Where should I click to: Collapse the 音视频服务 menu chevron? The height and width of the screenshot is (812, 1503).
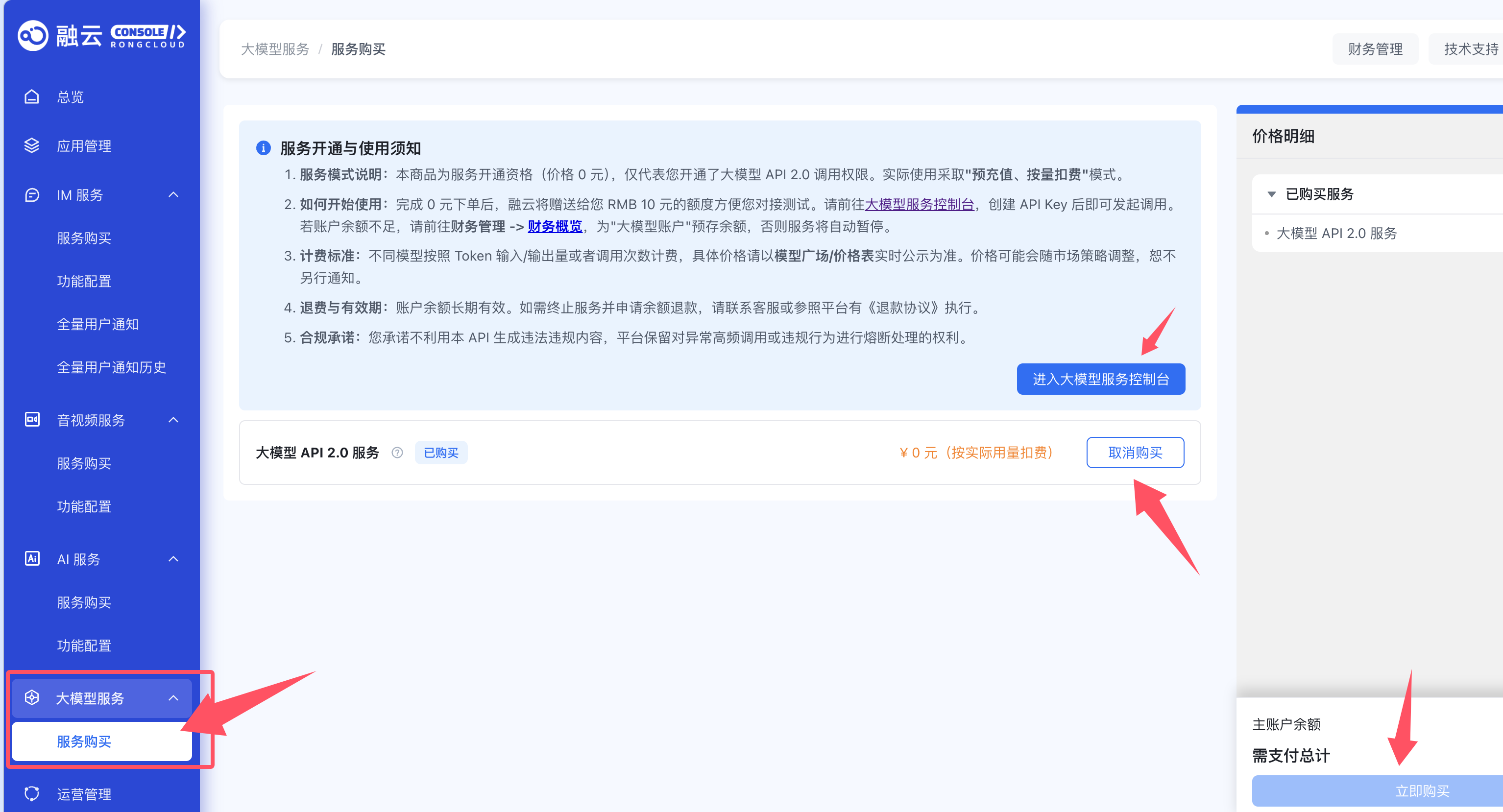coord(173,420)
